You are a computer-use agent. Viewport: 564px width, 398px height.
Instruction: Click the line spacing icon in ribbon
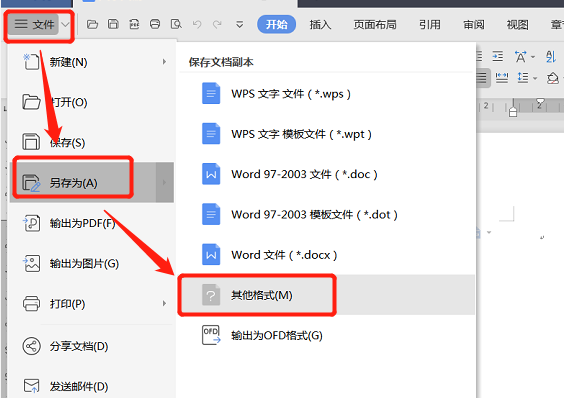523,77
